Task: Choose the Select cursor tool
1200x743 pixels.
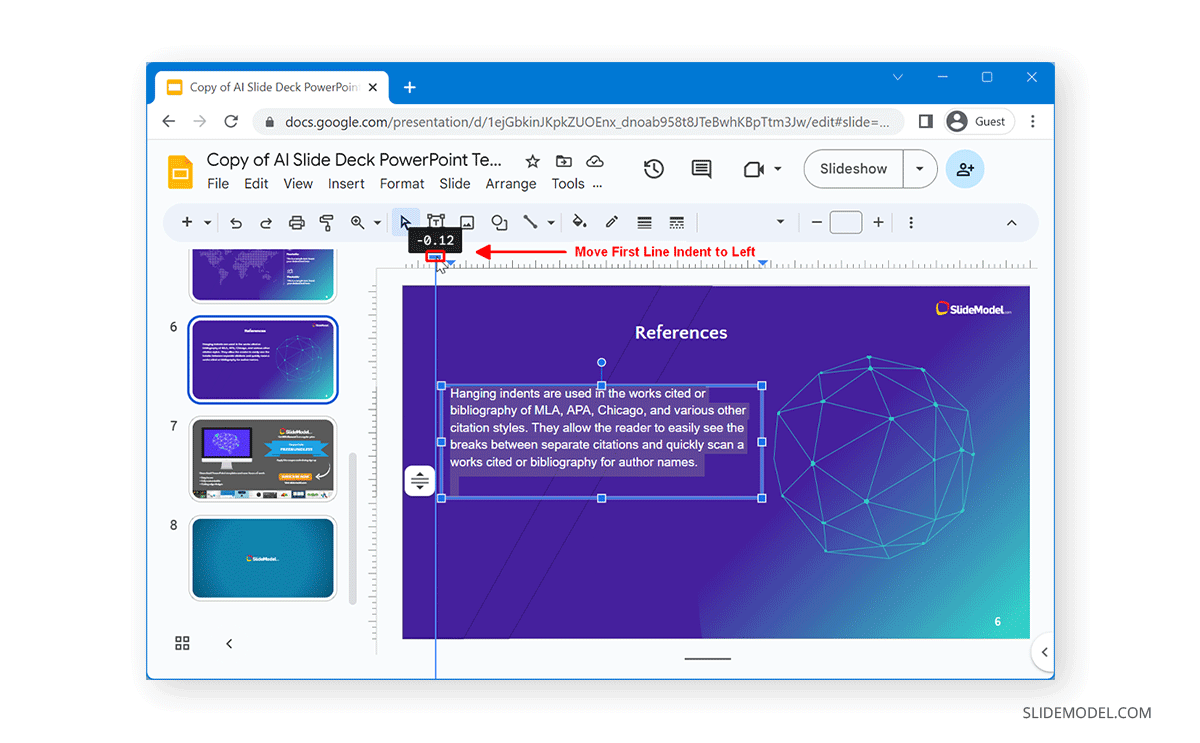Action: [x=405, y=222]
